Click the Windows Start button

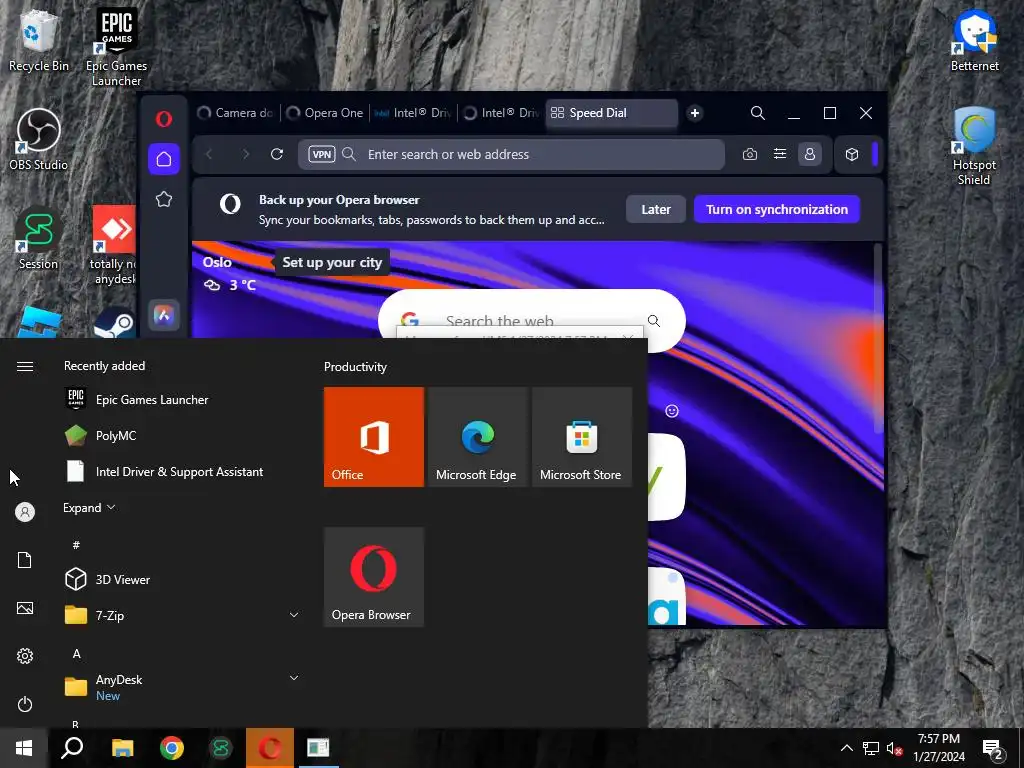point(24,748)
